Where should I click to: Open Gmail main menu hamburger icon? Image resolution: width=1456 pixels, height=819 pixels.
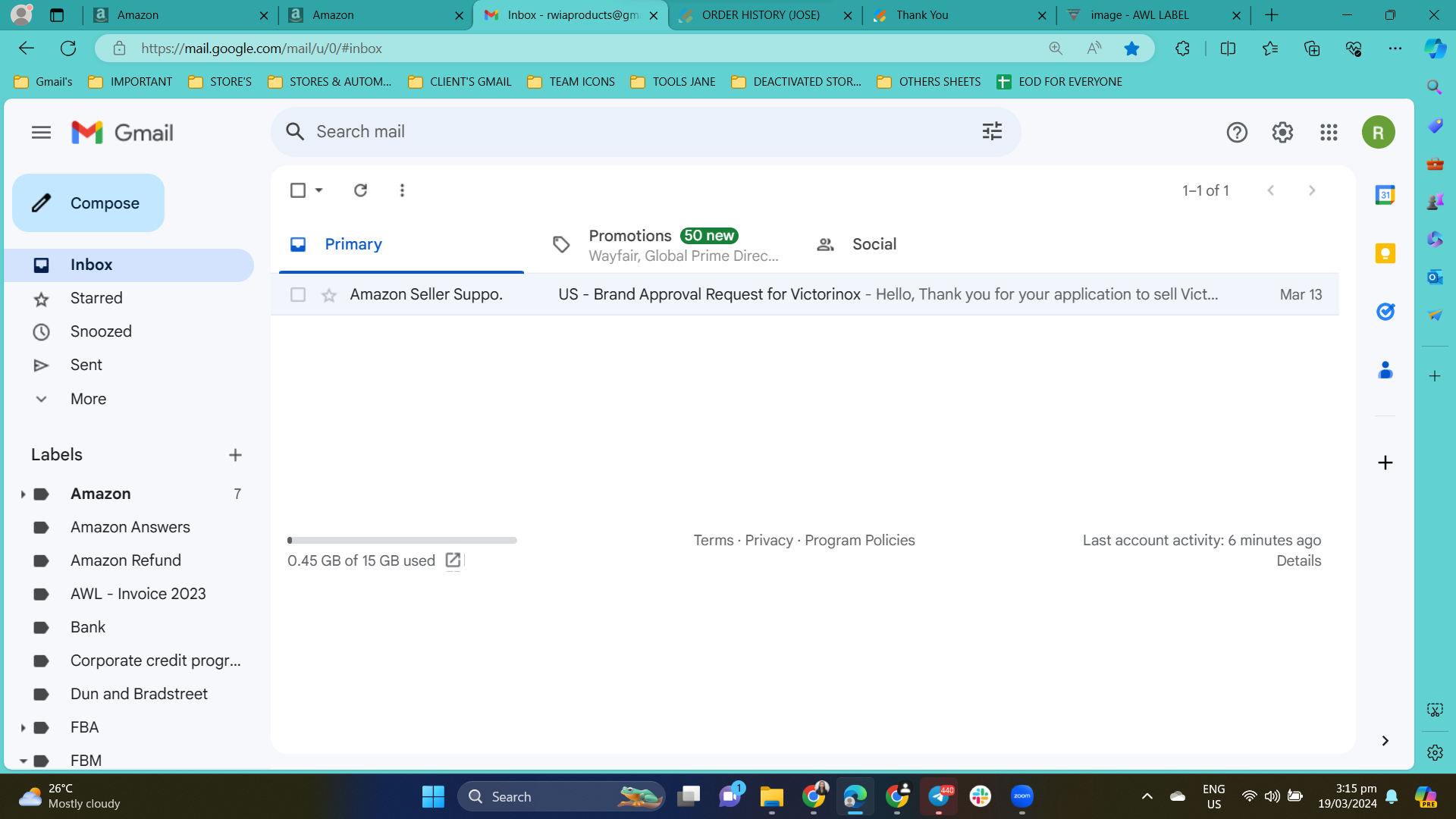[x=41, y=133]
